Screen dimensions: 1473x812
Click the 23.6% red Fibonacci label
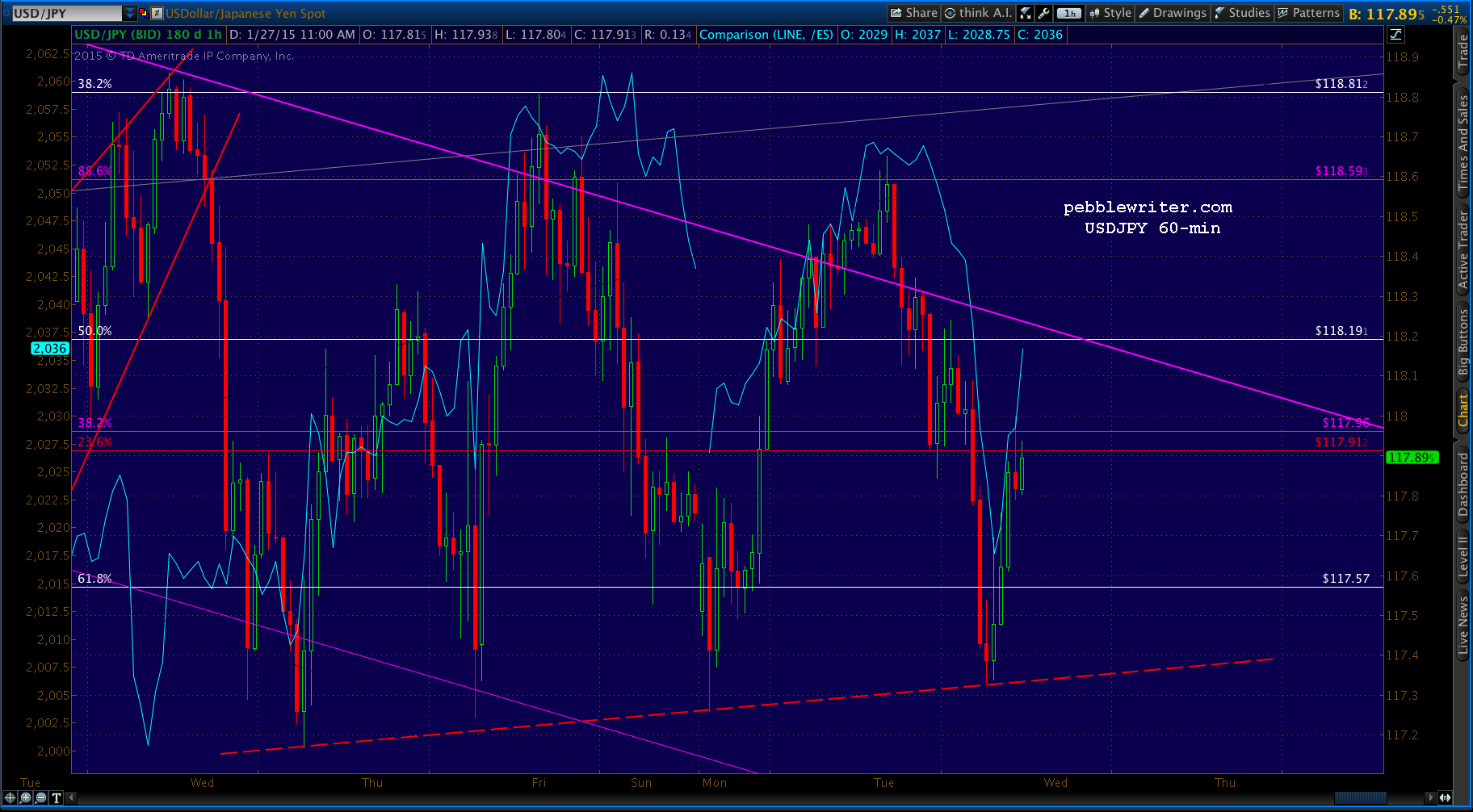pos(94,442)
